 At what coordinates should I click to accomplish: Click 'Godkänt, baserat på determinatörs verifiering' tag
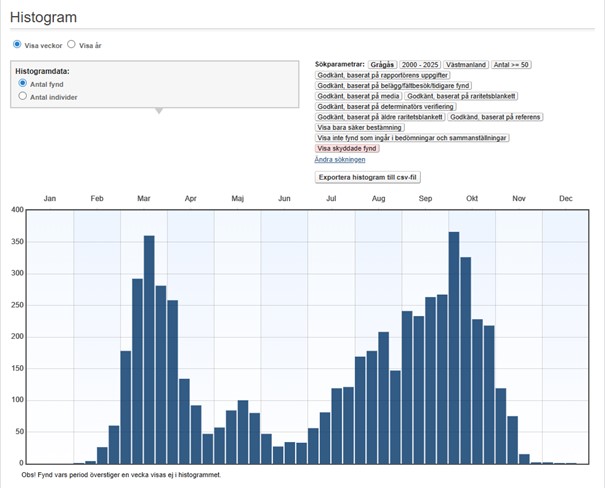click(x=386, y=106)
